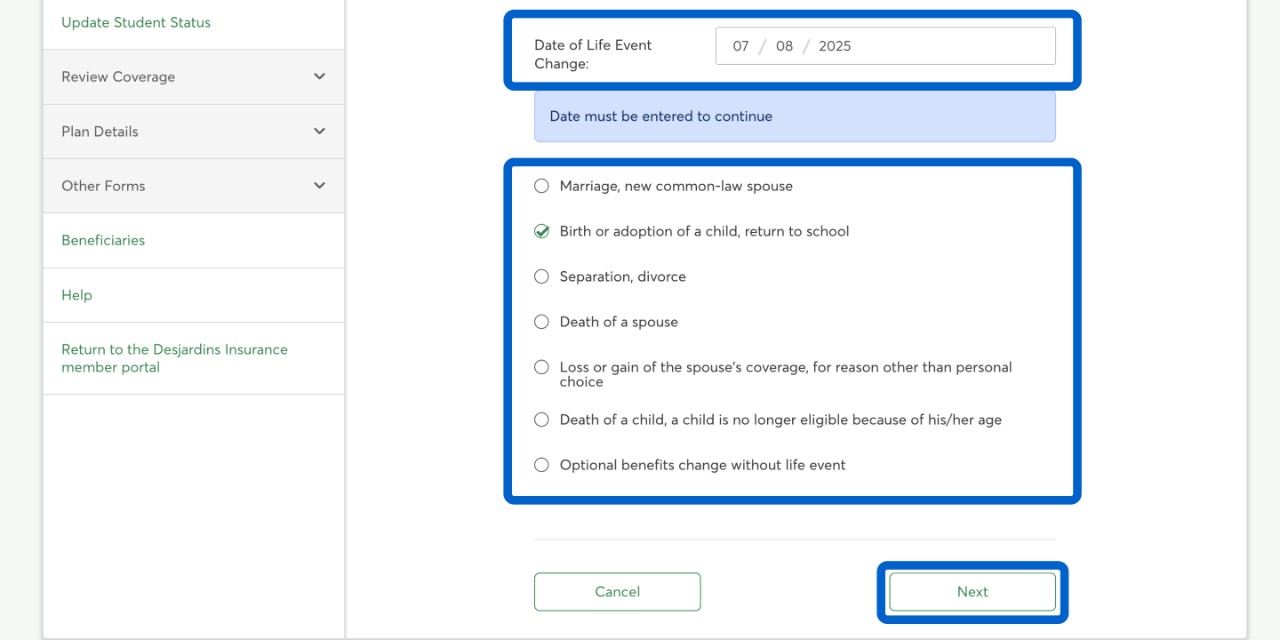Click the year field showing 2025
The image size is (1280, 640).
(x=835, y=46)
